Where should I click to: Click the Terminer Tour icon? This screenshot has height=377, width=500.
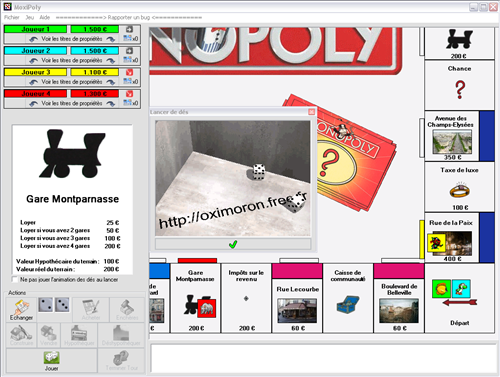tap(121, 361)
